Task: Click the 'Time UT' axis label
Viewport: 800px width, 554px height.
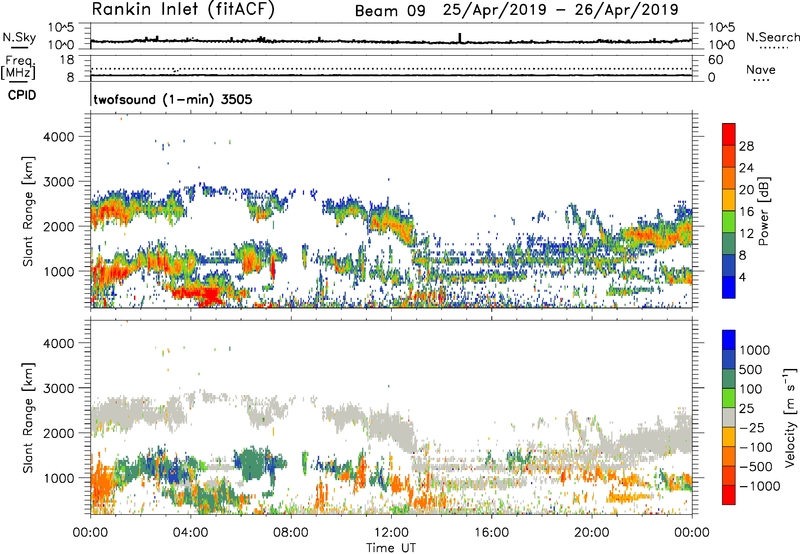Action: (391, 548)
